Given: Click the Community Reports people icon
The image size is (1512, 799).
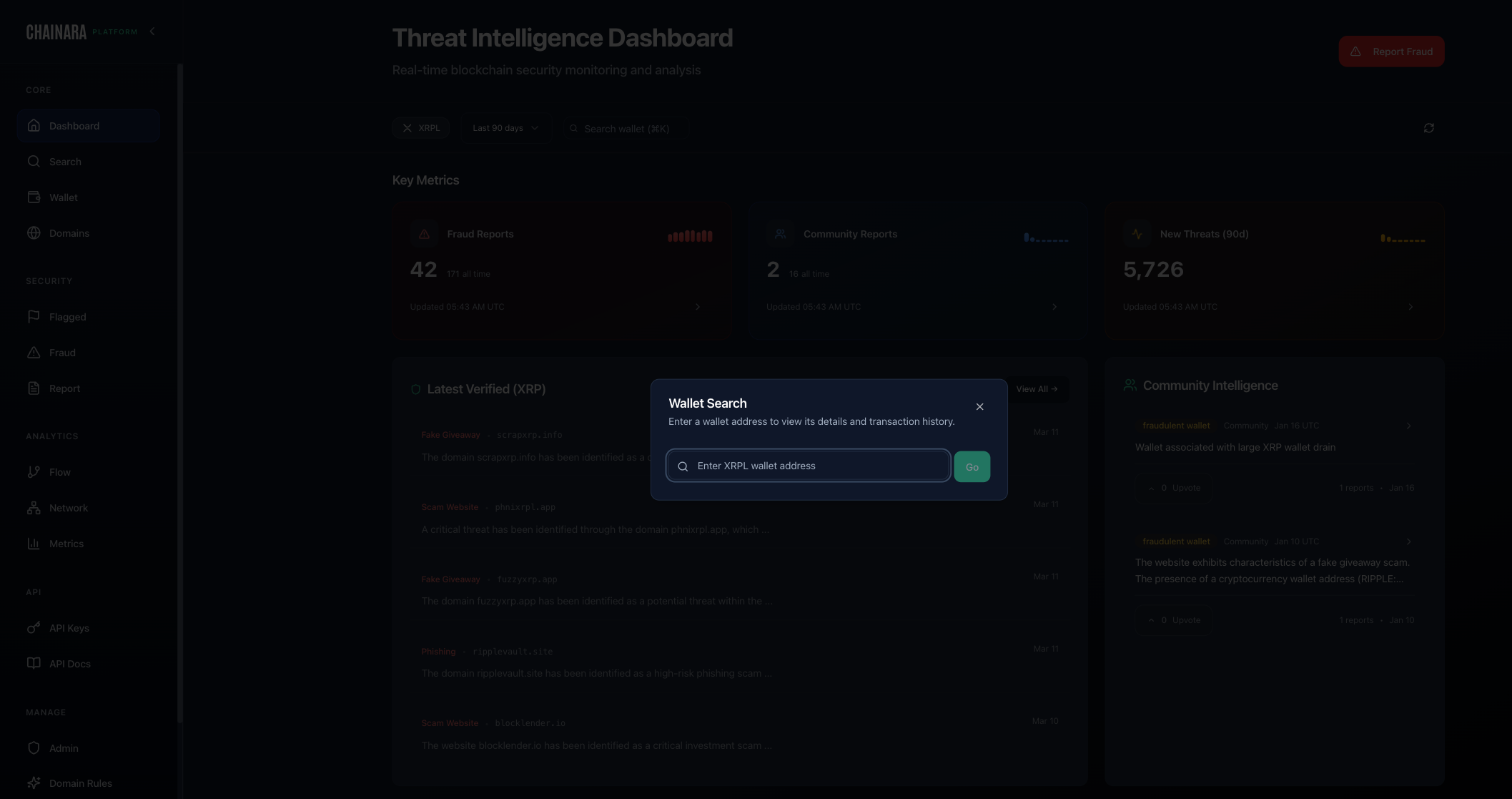Looking at the screenshot, I should click(x=780, y=234).
